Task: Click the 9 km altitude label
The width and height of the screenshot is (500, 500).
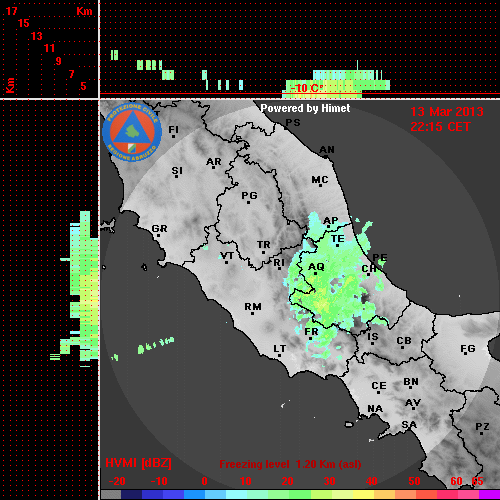Action: (x=58, y=61)
